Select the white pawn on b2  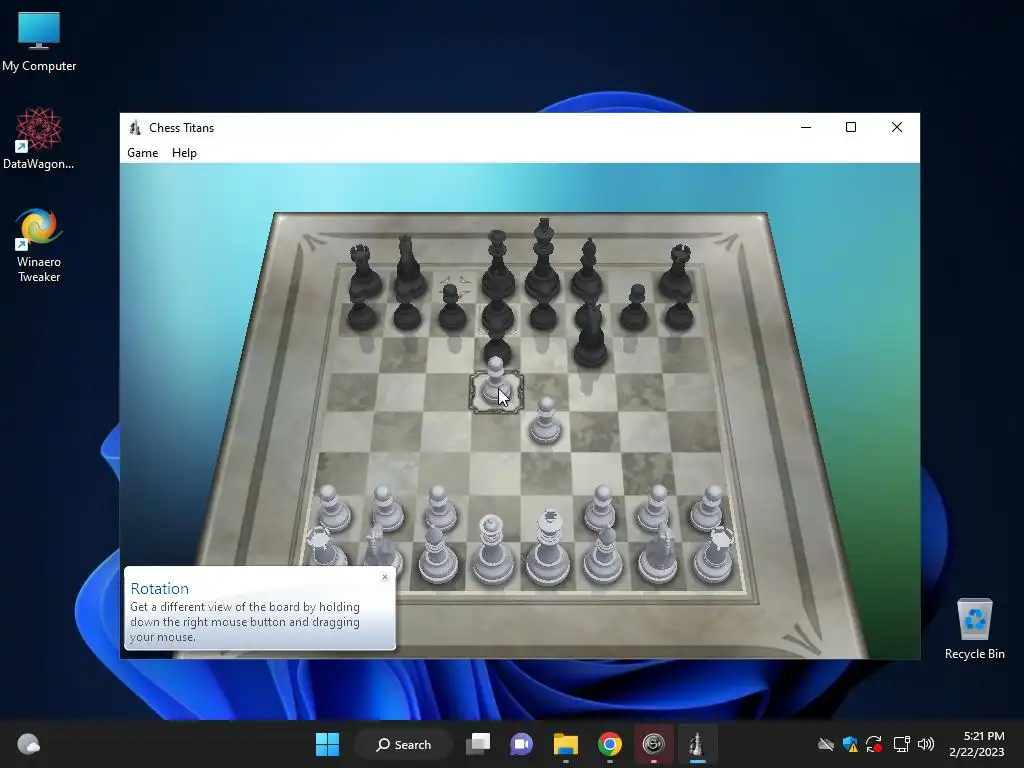(x=387, y=508)
